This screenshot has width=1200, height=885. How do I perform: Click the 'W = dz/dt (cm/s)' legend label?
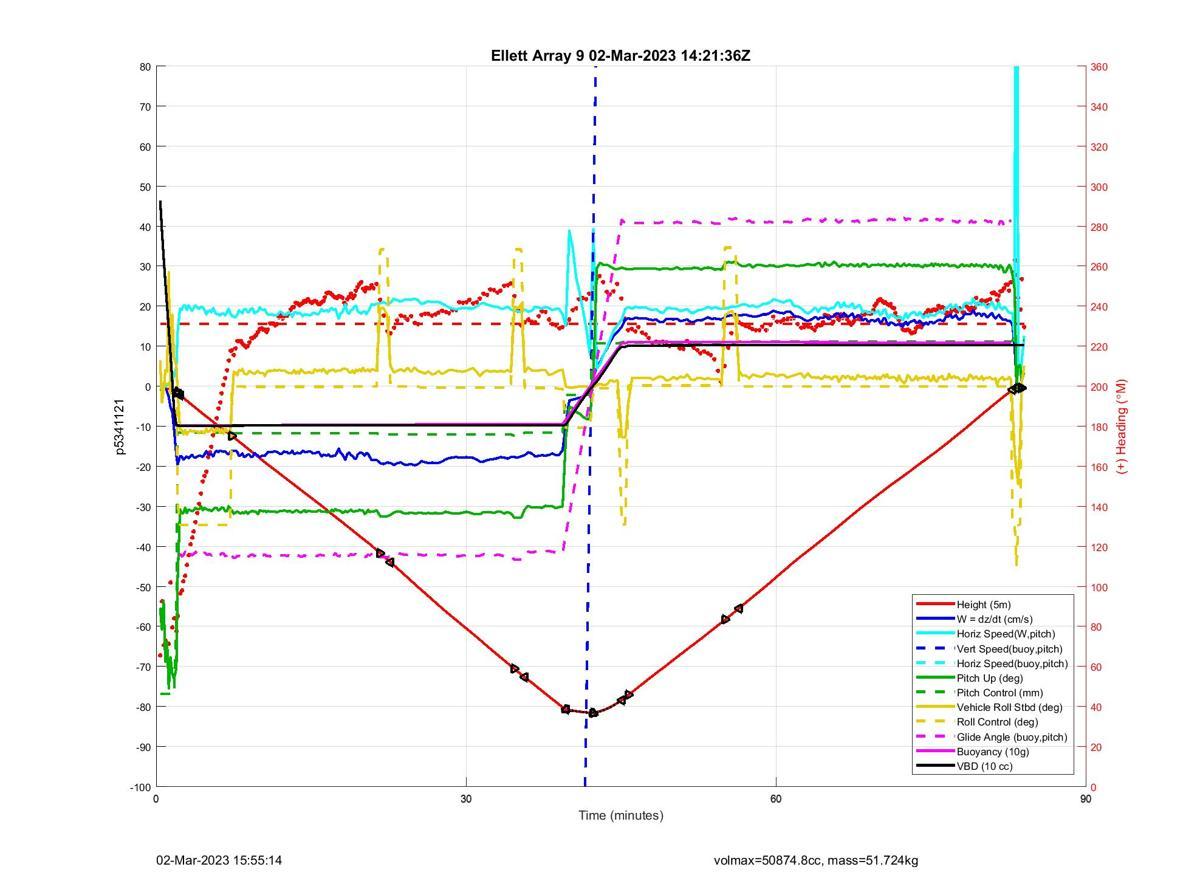point(997,619)
